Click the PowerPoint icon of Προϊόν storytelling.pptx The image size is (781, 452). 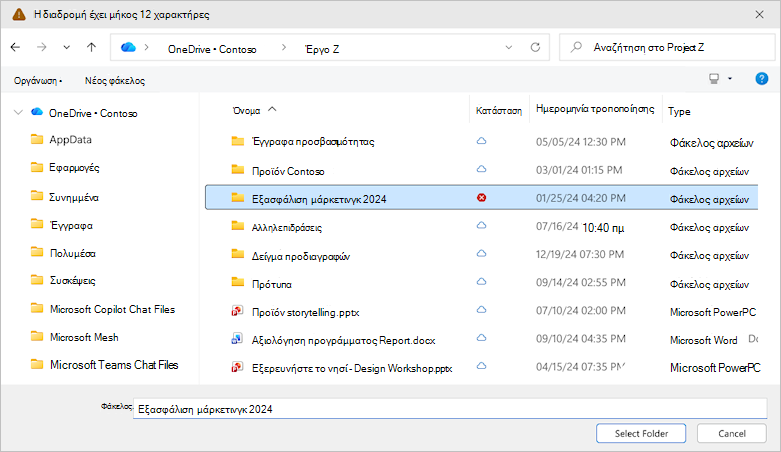tap(237, 311)
